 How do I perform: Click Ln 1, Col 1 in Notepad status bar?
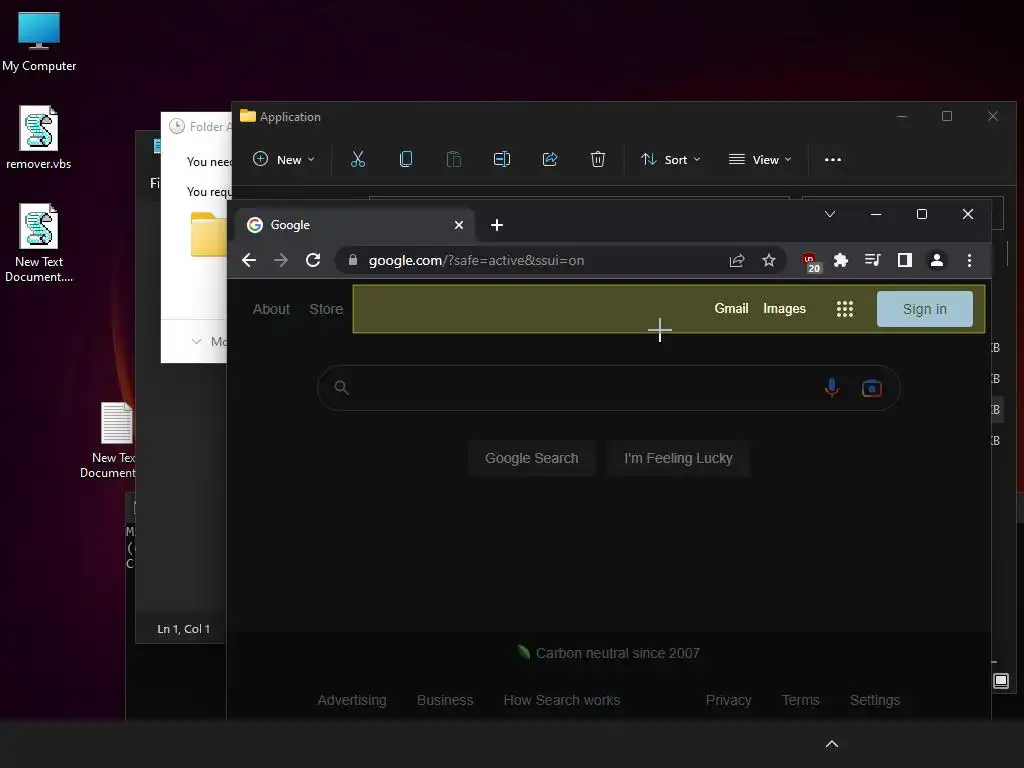coord(184,629)
